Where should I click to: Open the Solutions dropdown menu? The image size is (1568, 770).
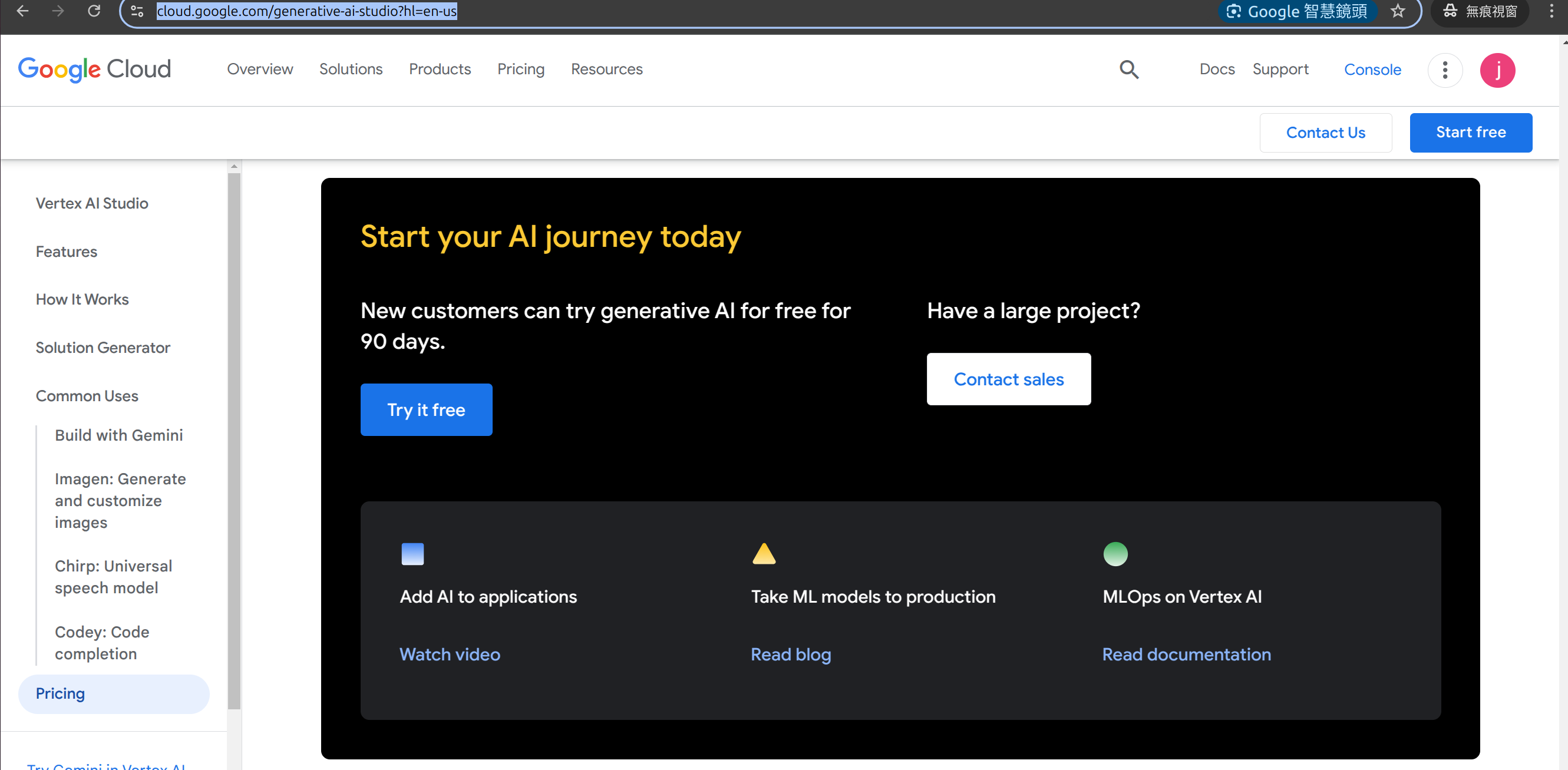point(351,70)
